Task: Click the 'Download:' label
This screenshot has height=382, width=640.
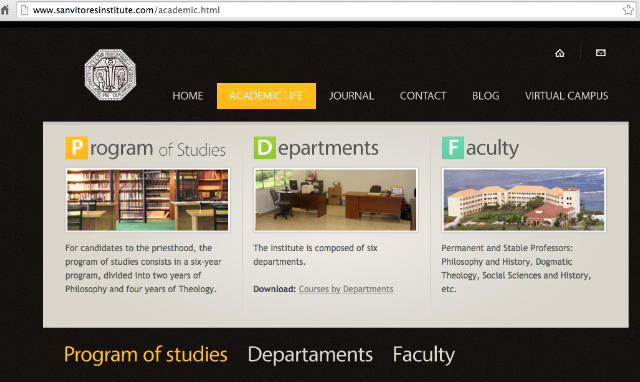Action: 274,289
